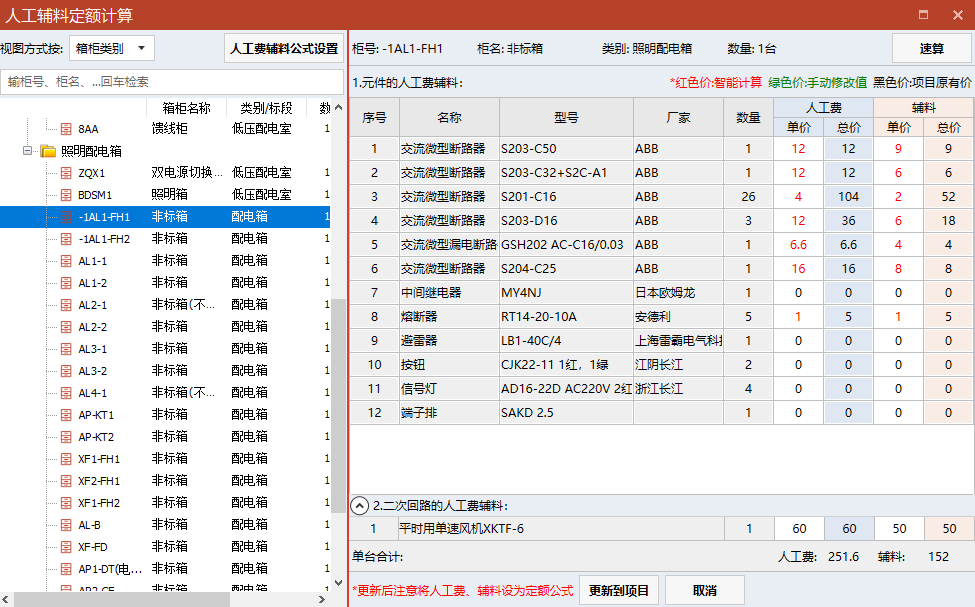This screenshot has height=607, width=975.
Task: Click 更新到项目 button
Action: pos(619,590)
